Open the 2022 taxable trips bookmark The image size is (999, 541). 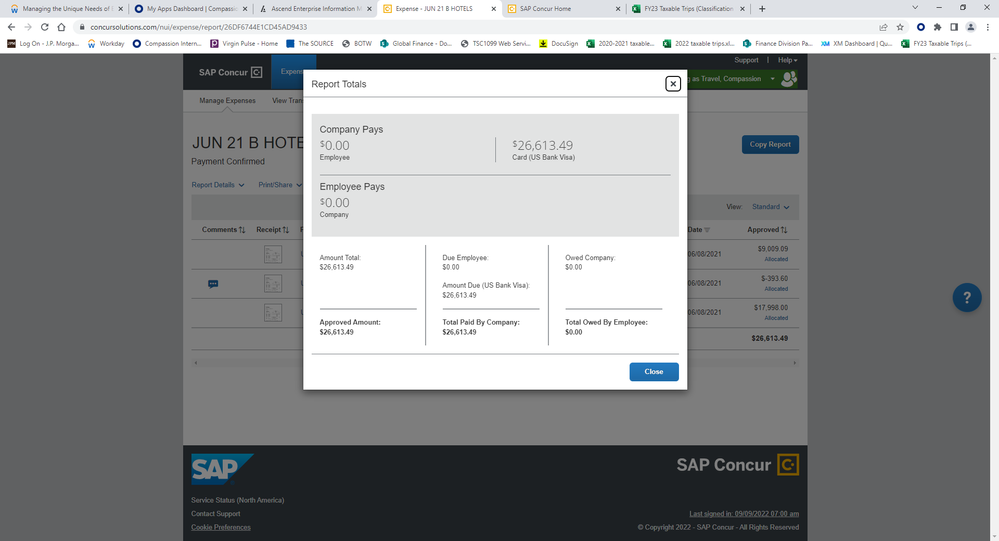click(x=698, y=43)
